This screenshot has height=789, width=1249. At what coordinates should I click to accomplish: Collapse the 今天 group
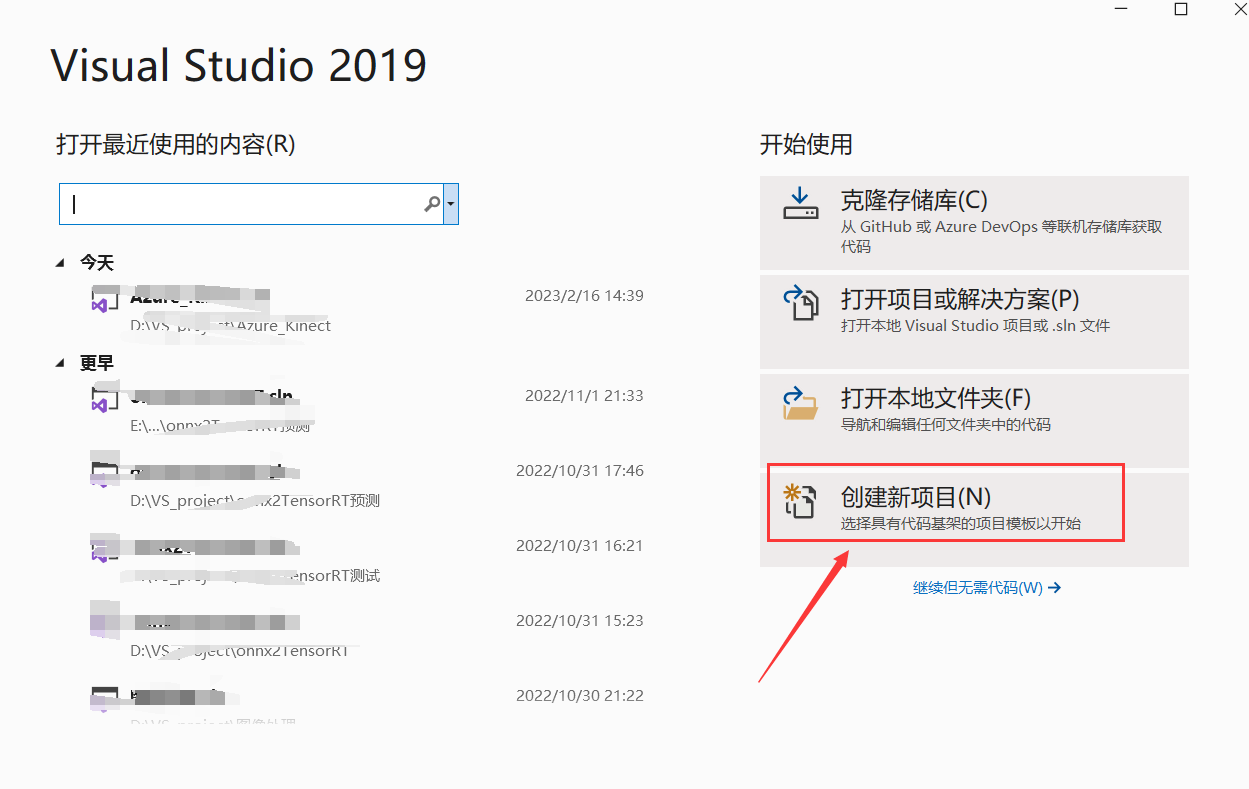click(x=62, y=263)
